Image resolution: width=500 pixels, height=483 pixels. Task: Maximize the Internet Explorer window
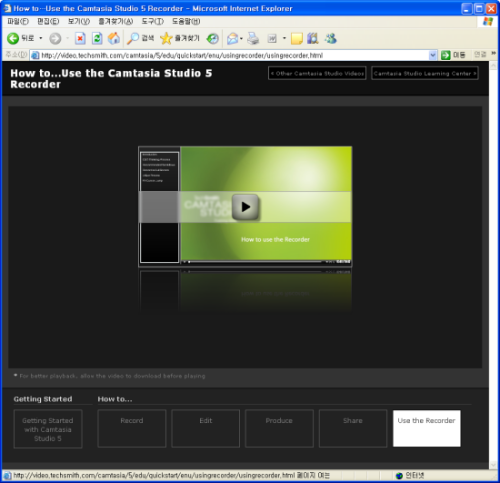tap(479, 9)
